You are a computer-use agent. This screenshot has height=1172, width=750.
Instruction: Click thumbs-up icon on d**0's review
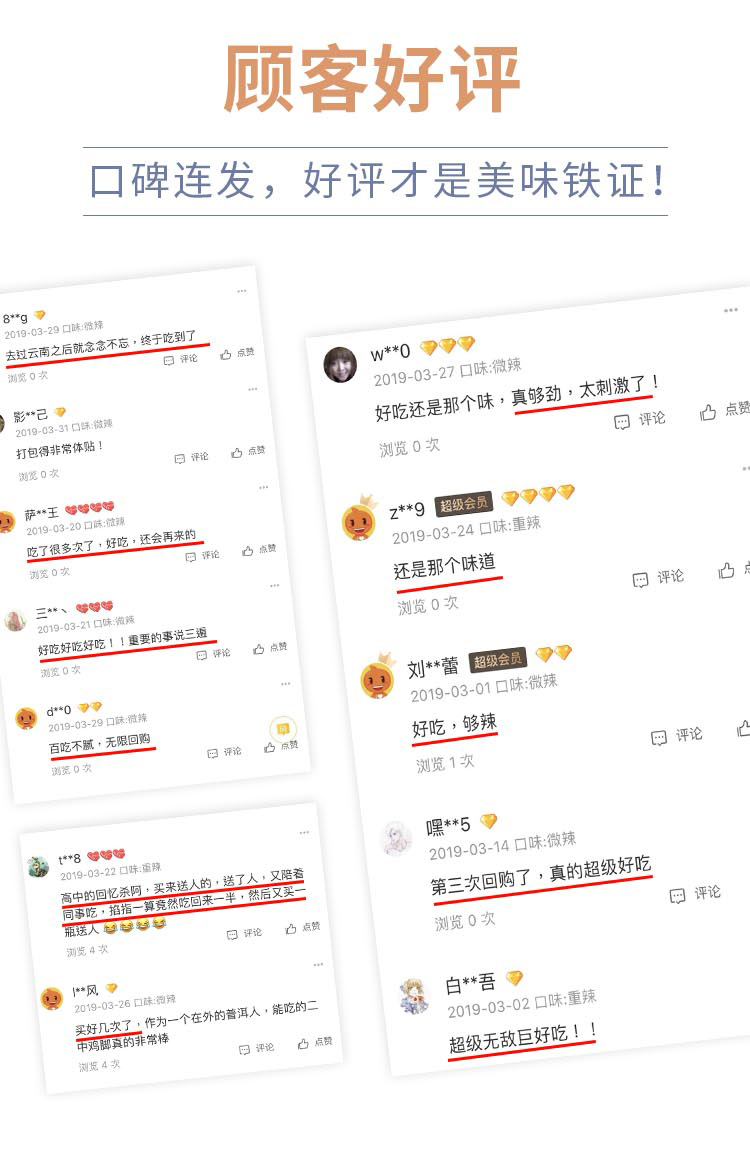click(x=269, y=747)
